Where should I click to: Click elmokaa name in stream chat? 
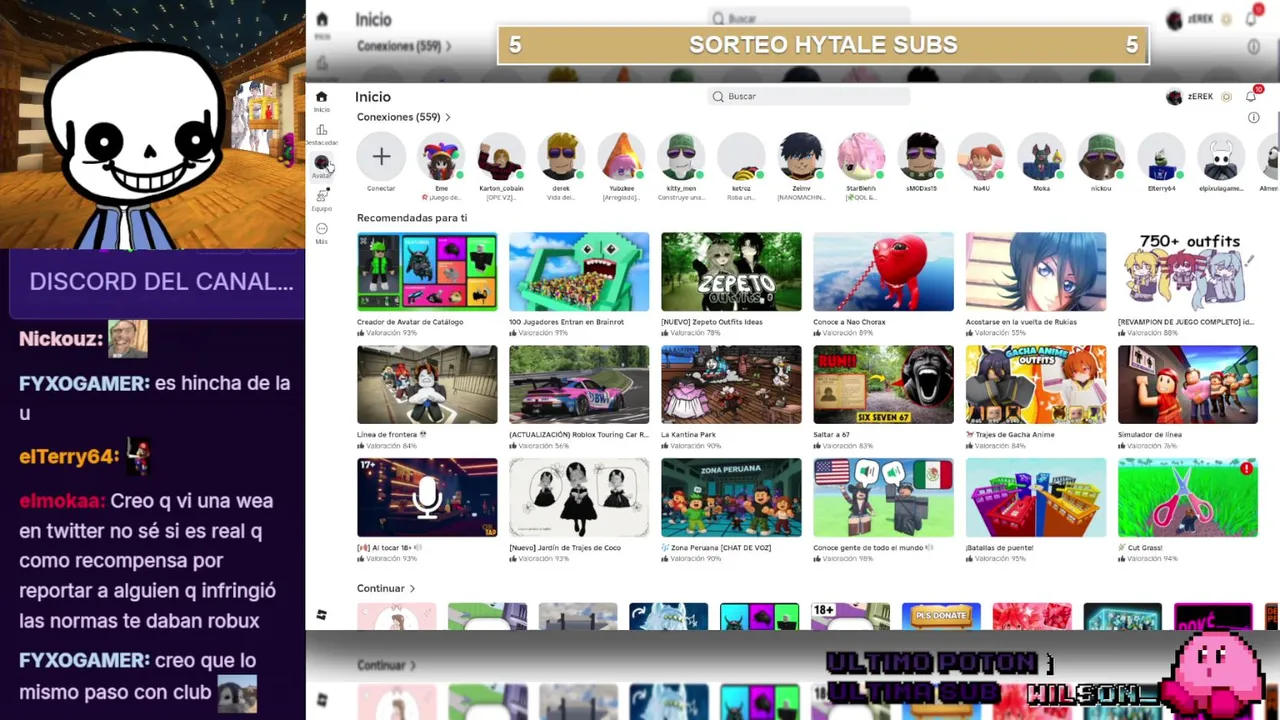point(62,501)
